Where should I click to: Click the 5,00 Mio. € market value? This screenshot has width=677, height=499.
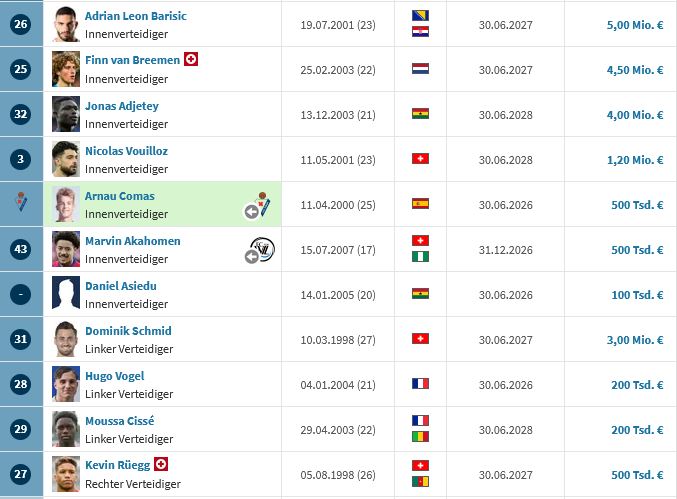[x=635, y=24]
